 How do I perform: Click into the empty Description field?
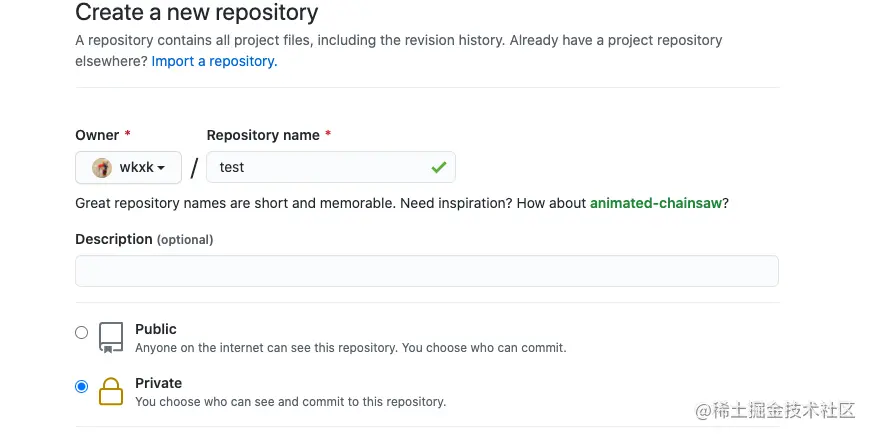426,271
